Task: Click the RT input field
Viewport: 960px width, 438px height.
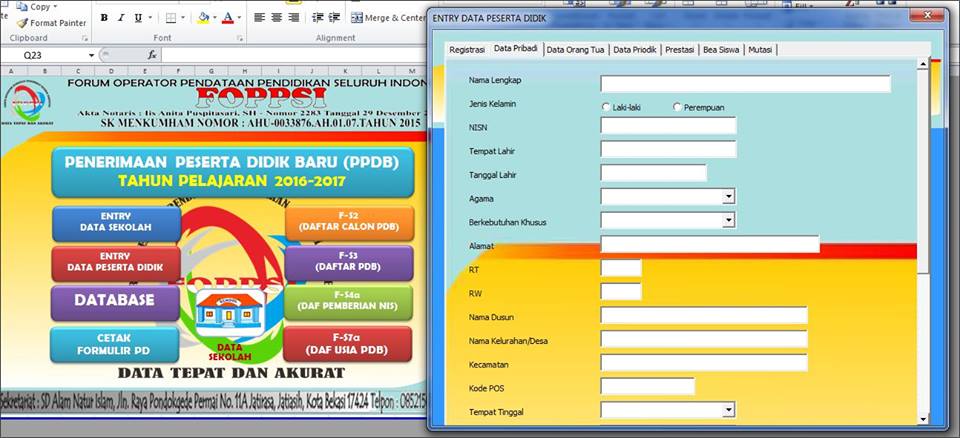Action: tap(621, 268)
